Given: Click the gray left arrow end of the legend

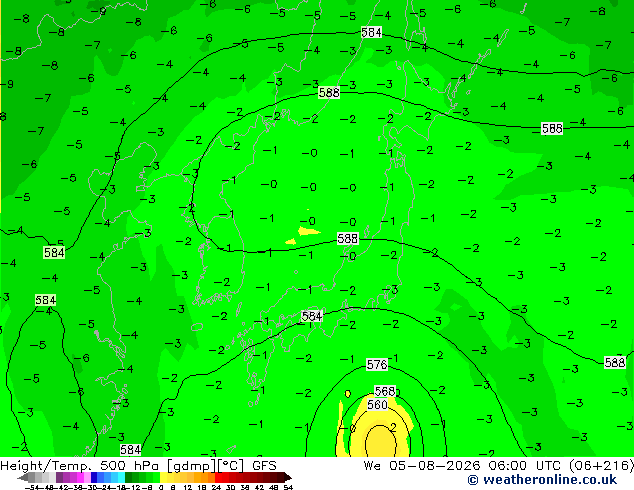Looking at the screenshot, I should 23,477.
